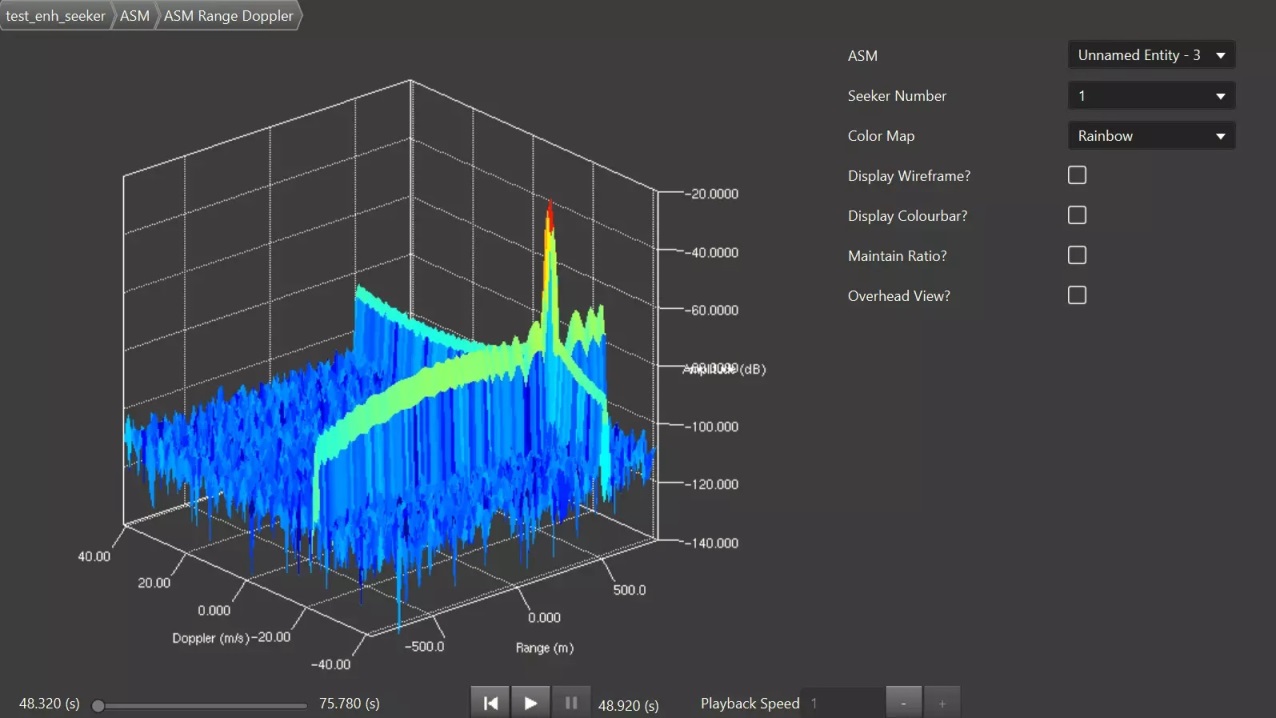Select the ASM breadcrumb item
The height and width of the screenshot is (718, 1276).
134,16
